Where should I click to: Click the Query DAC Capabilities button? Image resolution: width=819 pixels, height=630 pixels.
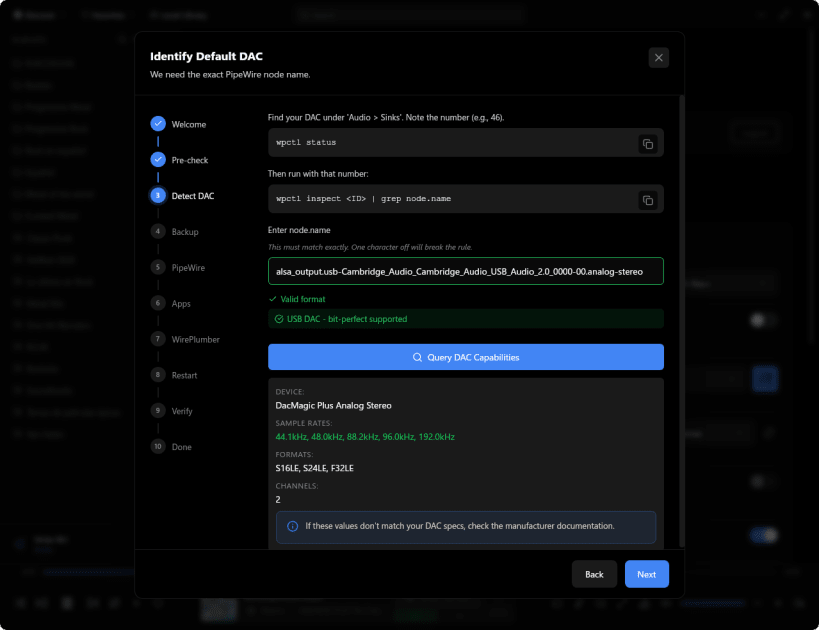(466, 357)
